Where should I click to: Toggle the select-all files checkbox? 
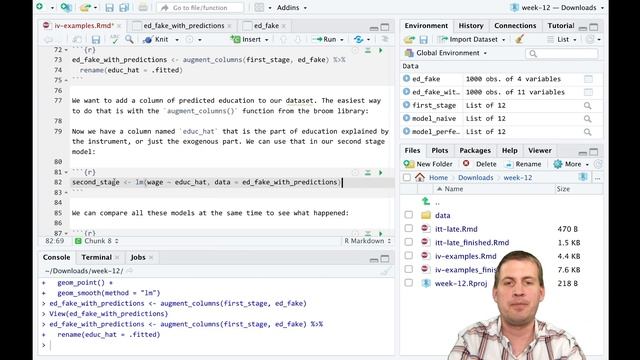(x=407, y=178)
